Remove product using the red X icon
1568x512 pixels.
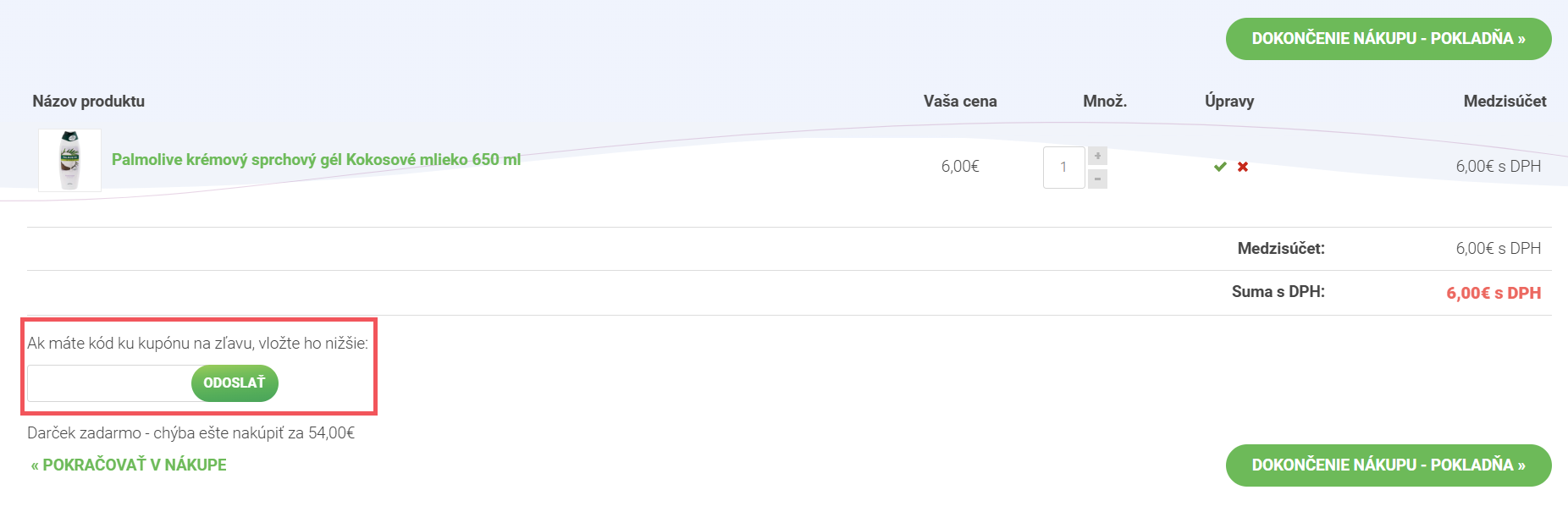pyautogui.click(x=1243, y=167)
